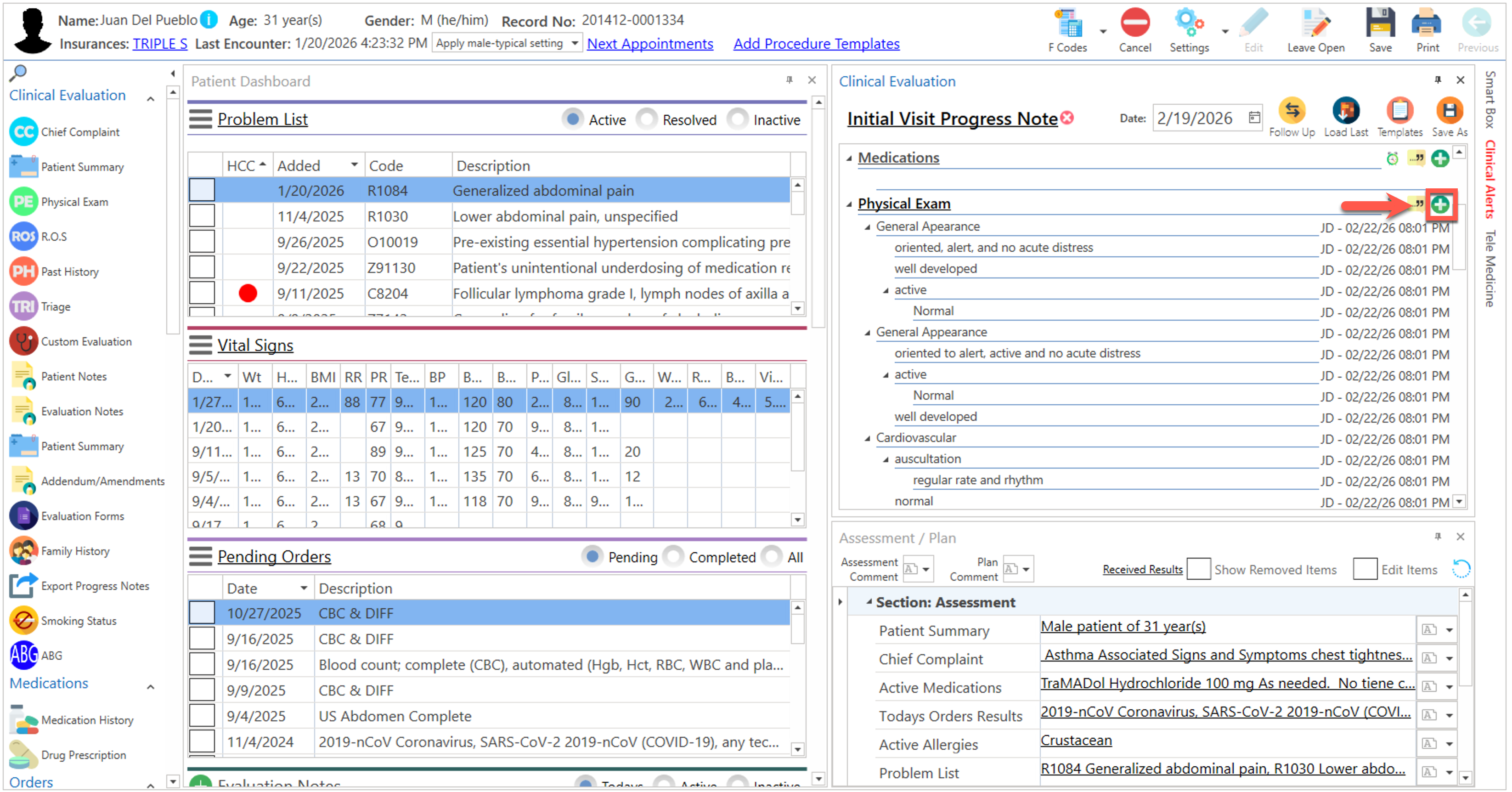The height and width of the screenshot is (792, 1512).
Task: Select Completed in Pending Orders filter
Action: 673,556
